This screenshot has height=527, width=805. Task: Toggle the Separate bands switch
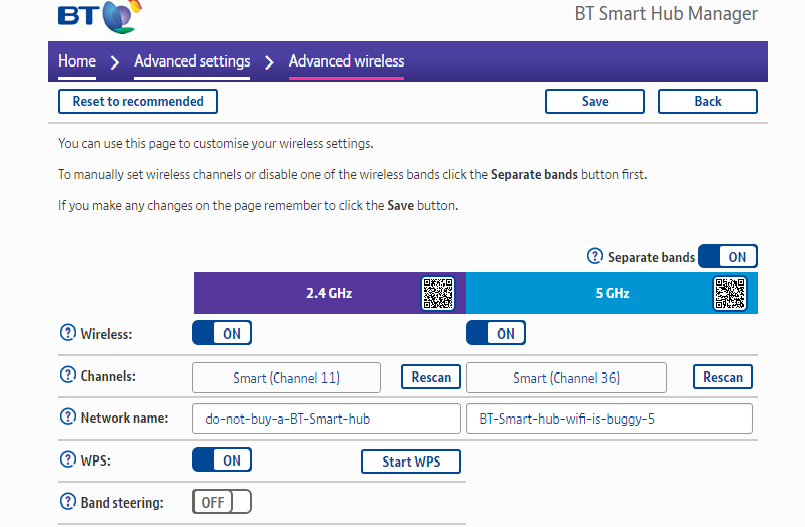point(727,256)
